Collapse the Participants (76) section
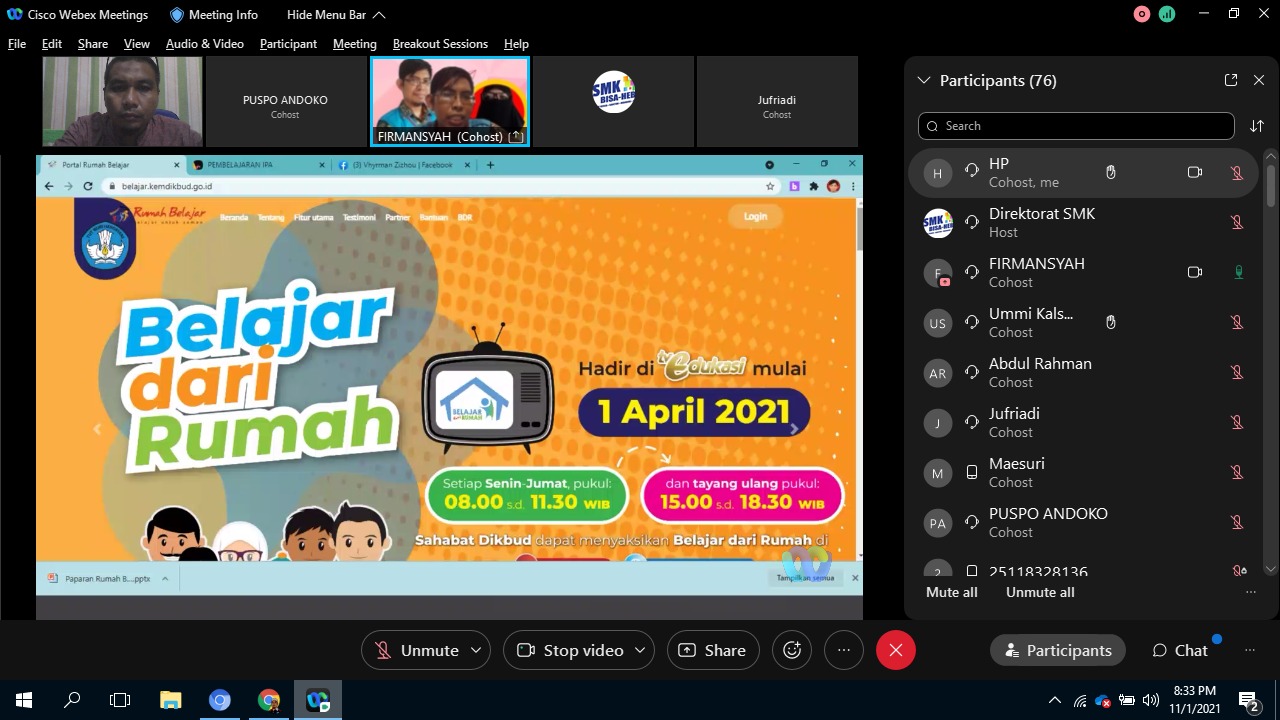 click(923, 80)
